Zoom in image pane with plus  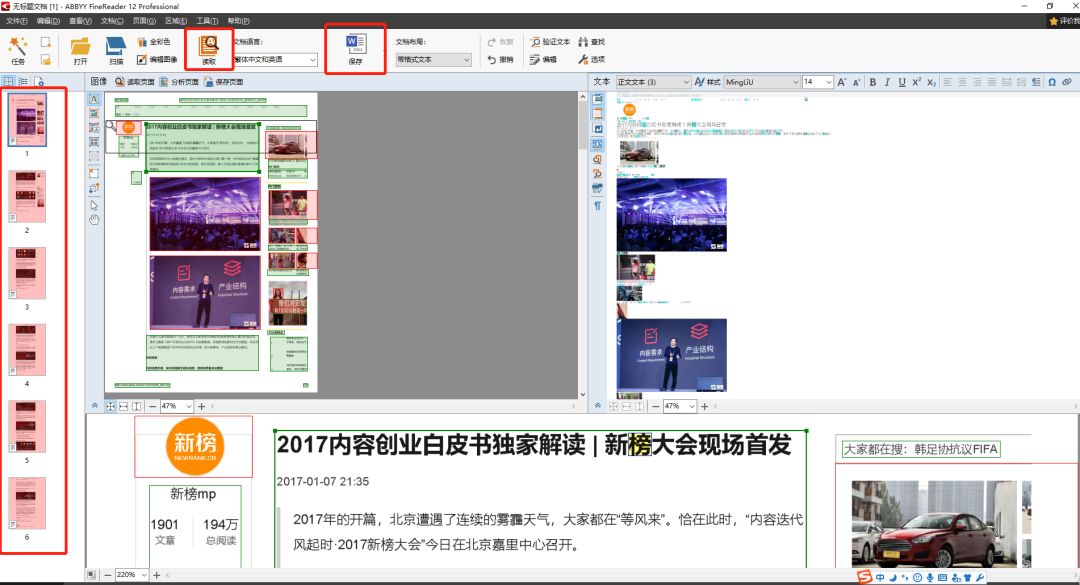click(x=201, y=407)
